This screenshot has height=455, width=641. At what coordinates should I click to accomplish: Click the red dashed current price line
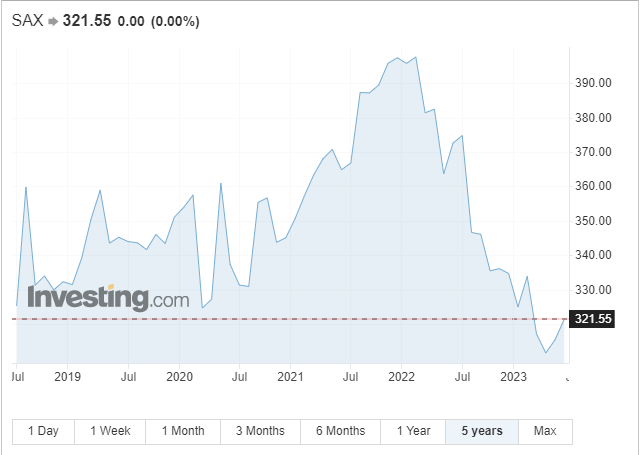click(300, 319)
